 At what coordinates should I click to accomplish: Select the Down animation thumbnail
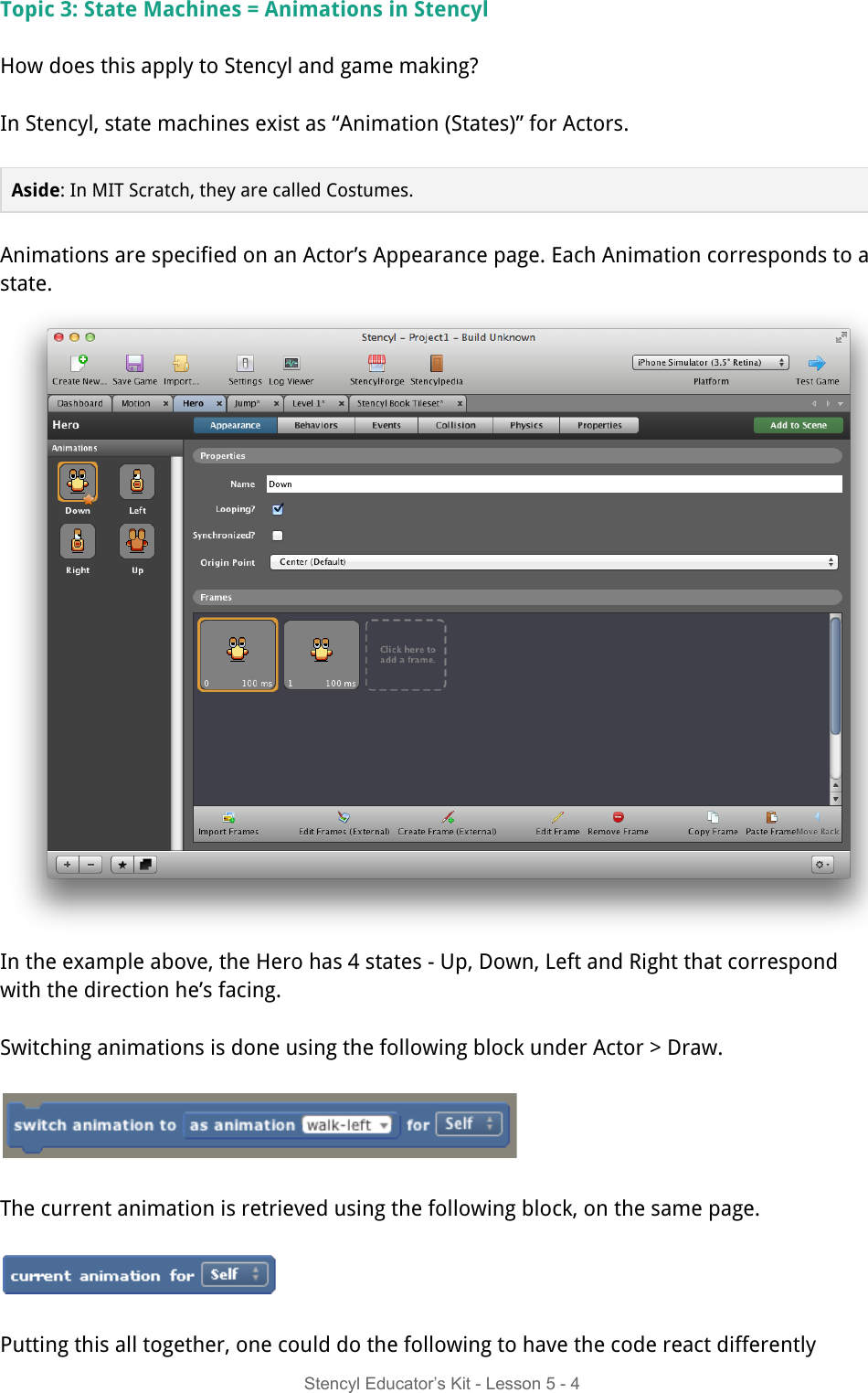click(78, 482)
